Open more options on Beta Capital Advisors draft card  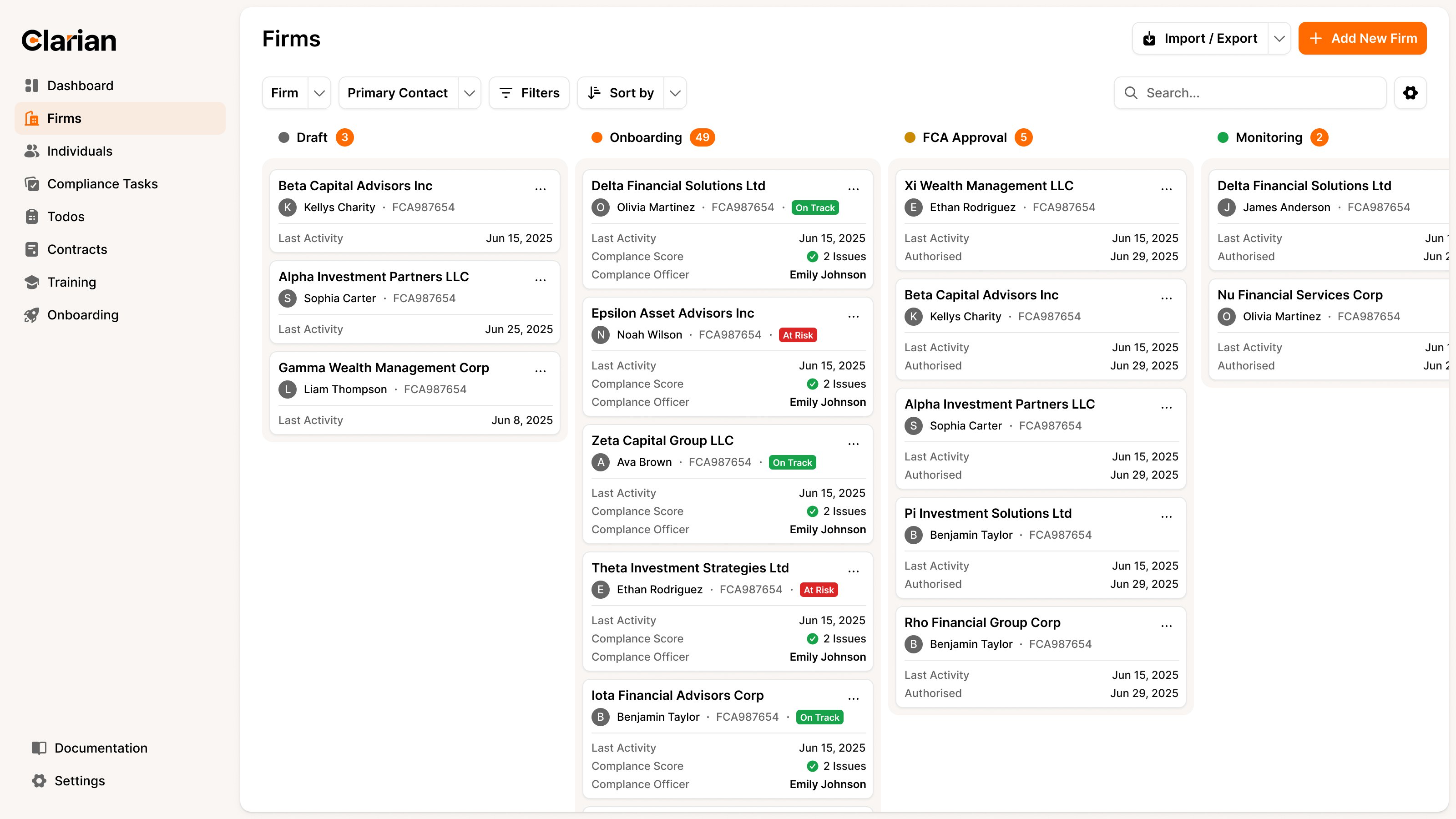click(541, 189)
